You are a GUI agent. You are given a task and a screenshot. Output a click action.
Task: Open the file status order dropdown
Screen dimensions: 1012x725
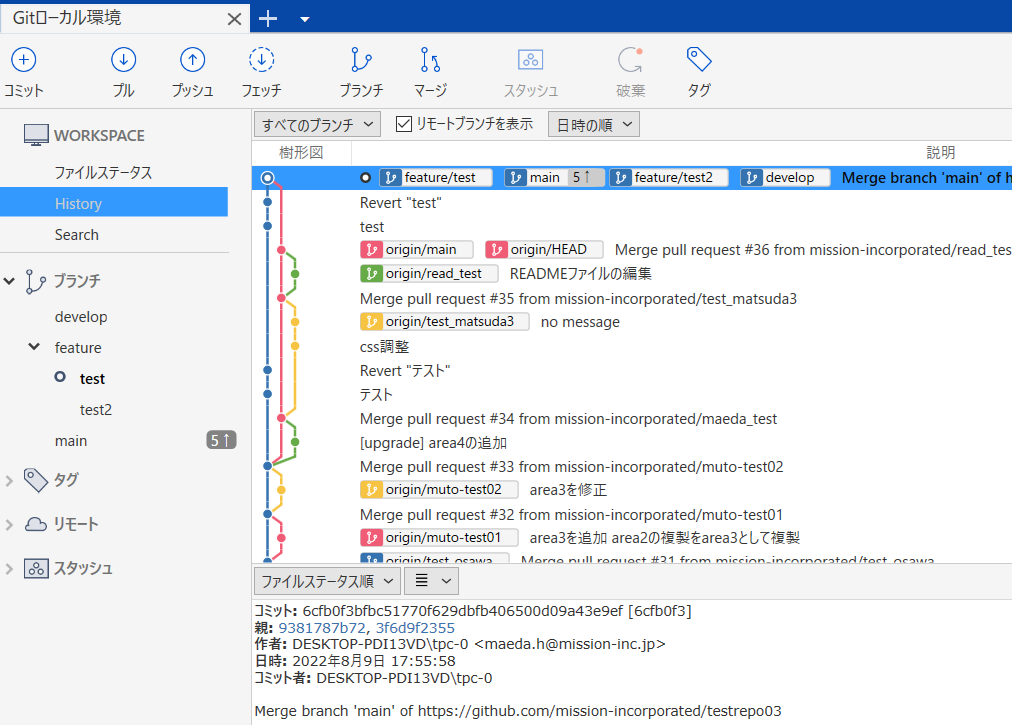(327, 580)
